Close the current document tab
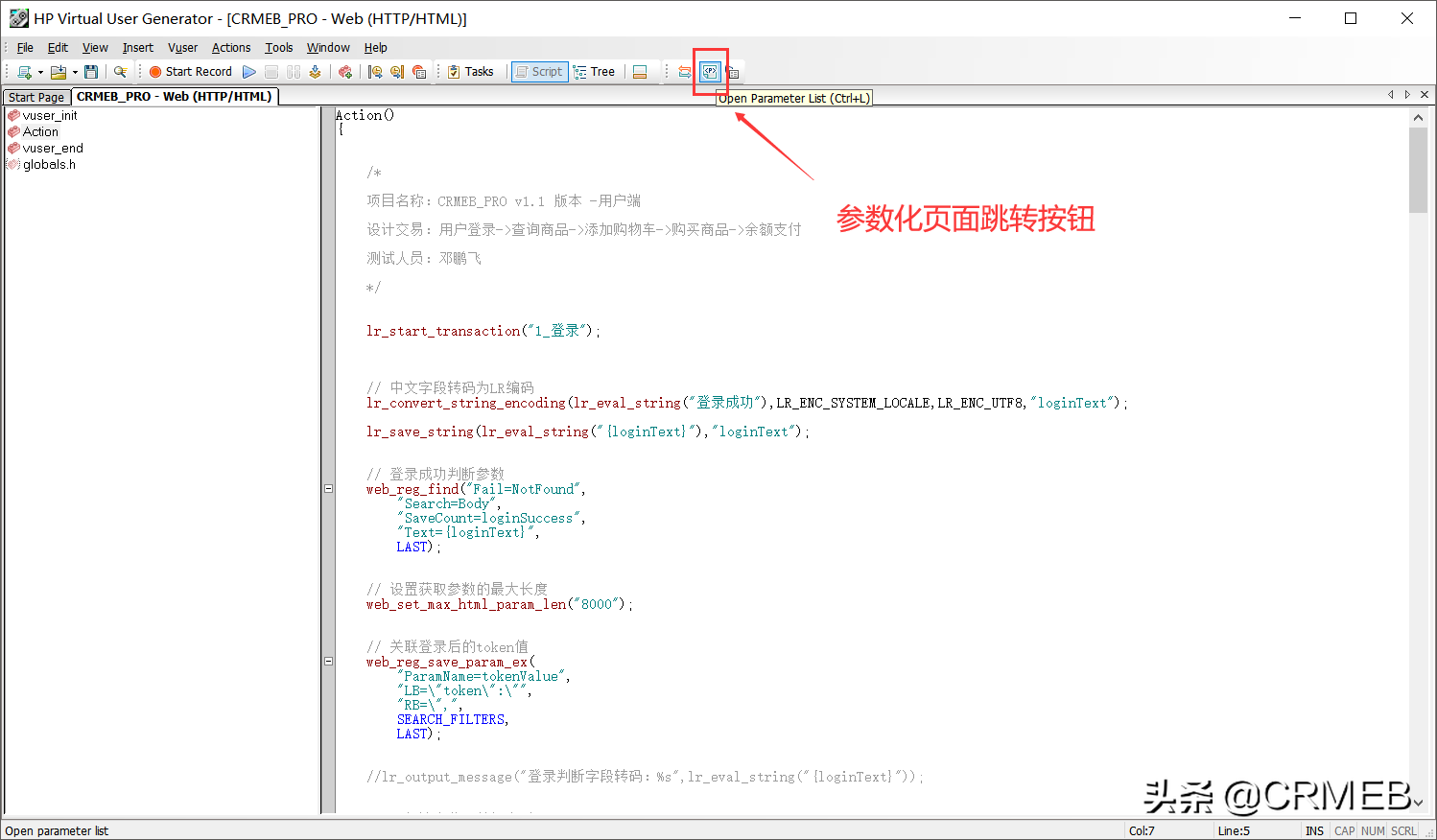 coord(1425,94)
